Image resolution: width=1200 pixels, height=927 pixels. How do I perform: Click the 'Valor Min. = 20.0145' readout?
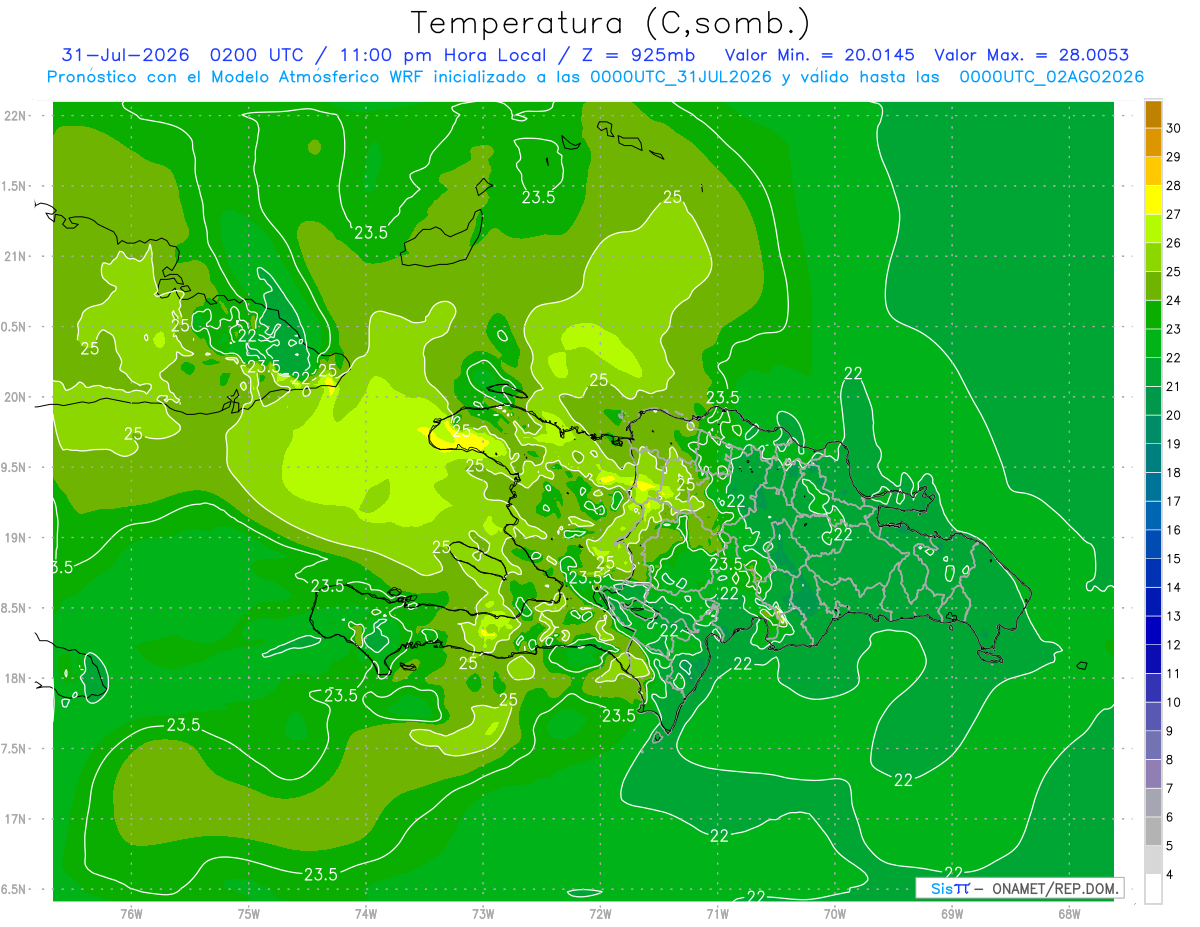click(x=819, y=55)
